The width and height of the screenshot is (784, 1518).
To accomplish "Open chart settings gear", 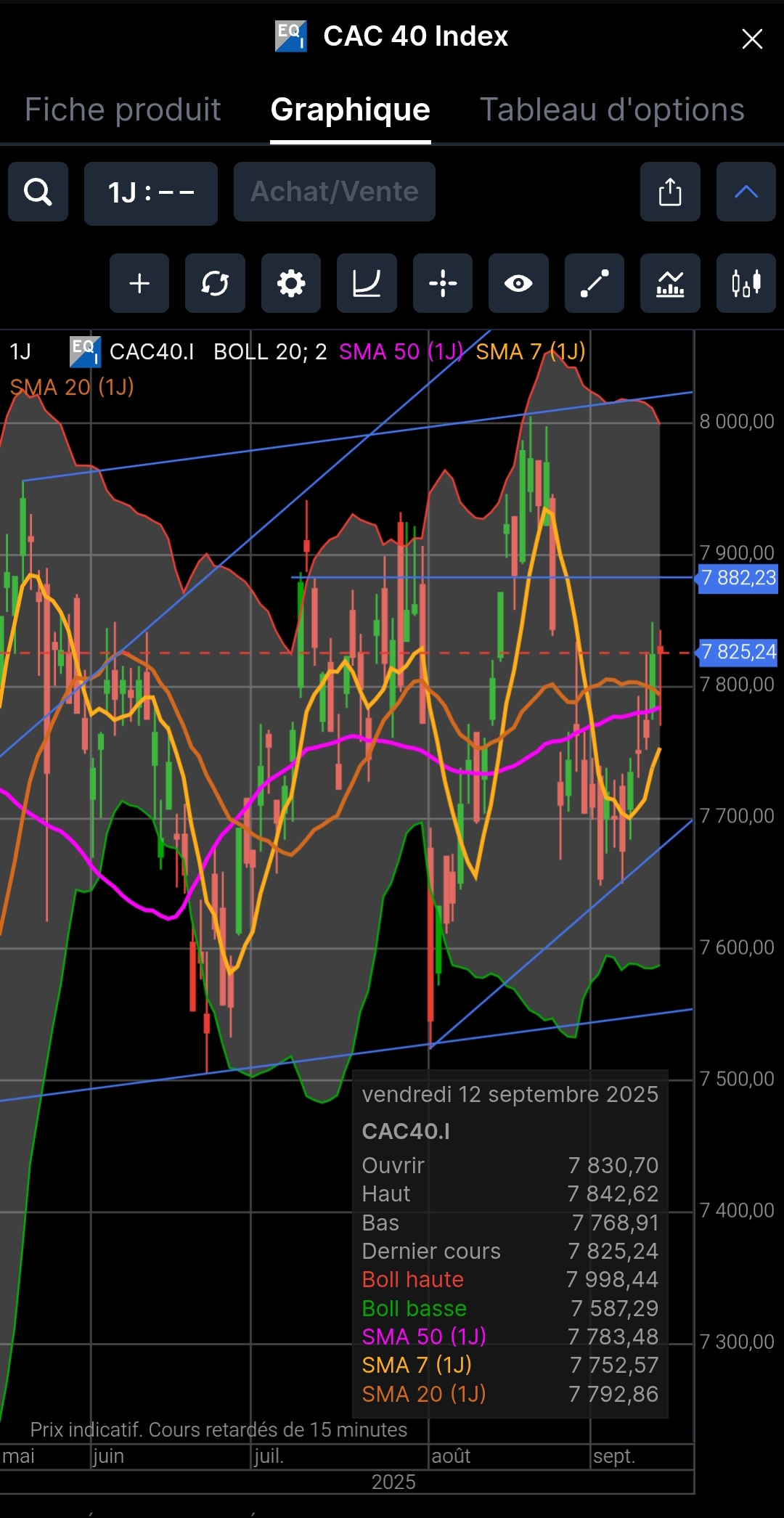I will tap(291, 283).
